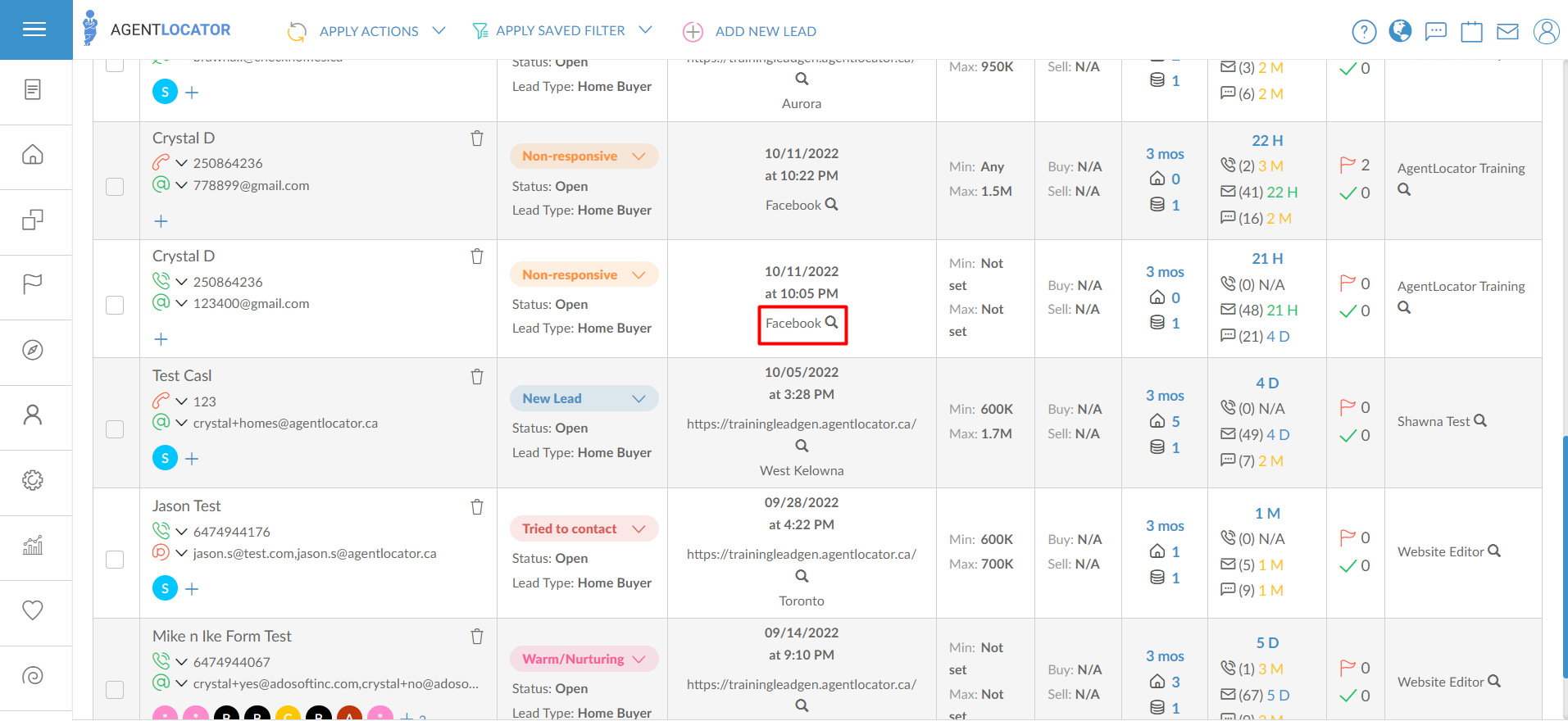Open 22 H last activity for Crystal D
This screenshot has height=721, width=1568.
pyautogui.click(x=1267, y=140)
